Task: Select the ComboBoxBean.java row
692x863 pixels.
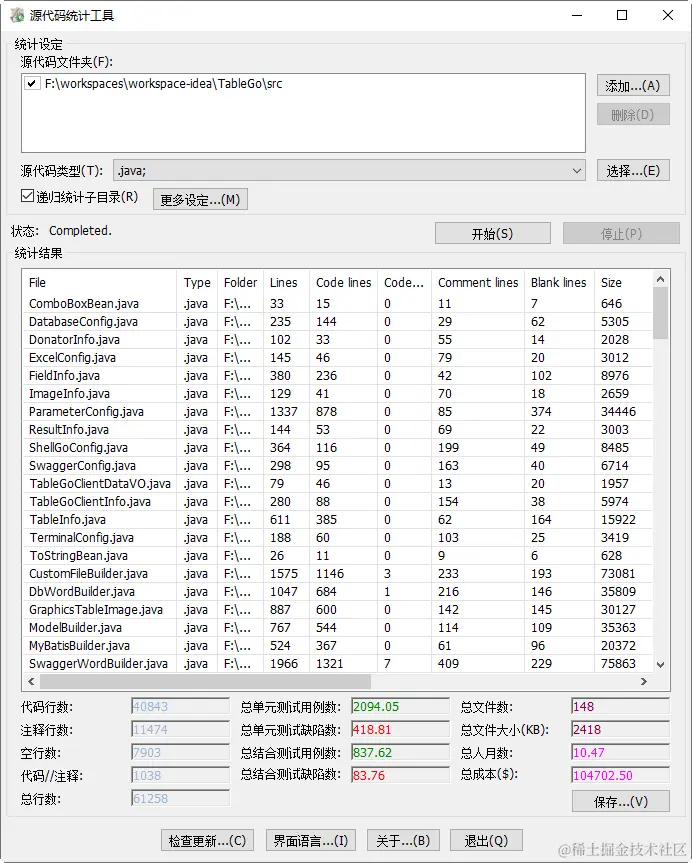Action: 337,303
